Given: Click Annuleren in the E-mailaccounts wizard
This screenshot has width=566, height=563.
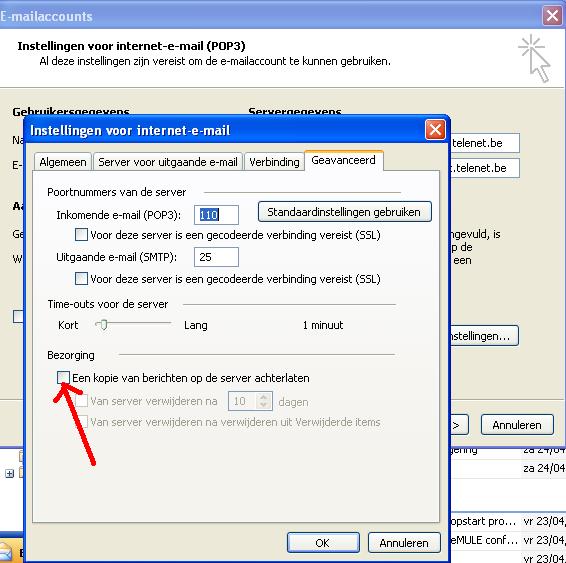Looking at the screenshot, I should (x=517, y=425).
